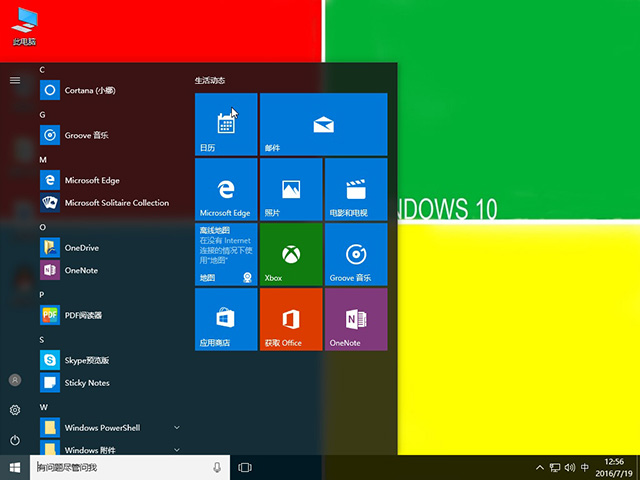Screen dimensions: 640x480
Task: Open the Store (应用商店) tile
Action: coord(226,319)
